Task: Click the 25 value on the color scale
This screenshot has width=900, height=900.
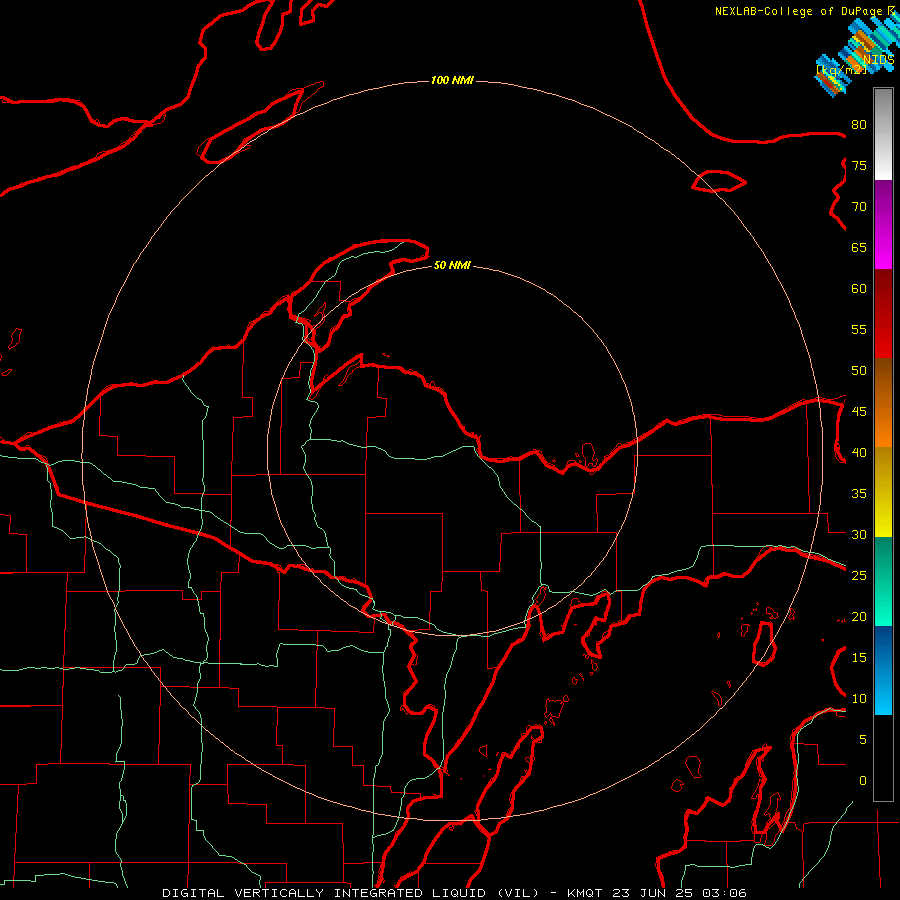Action: [x=859, y=575]
